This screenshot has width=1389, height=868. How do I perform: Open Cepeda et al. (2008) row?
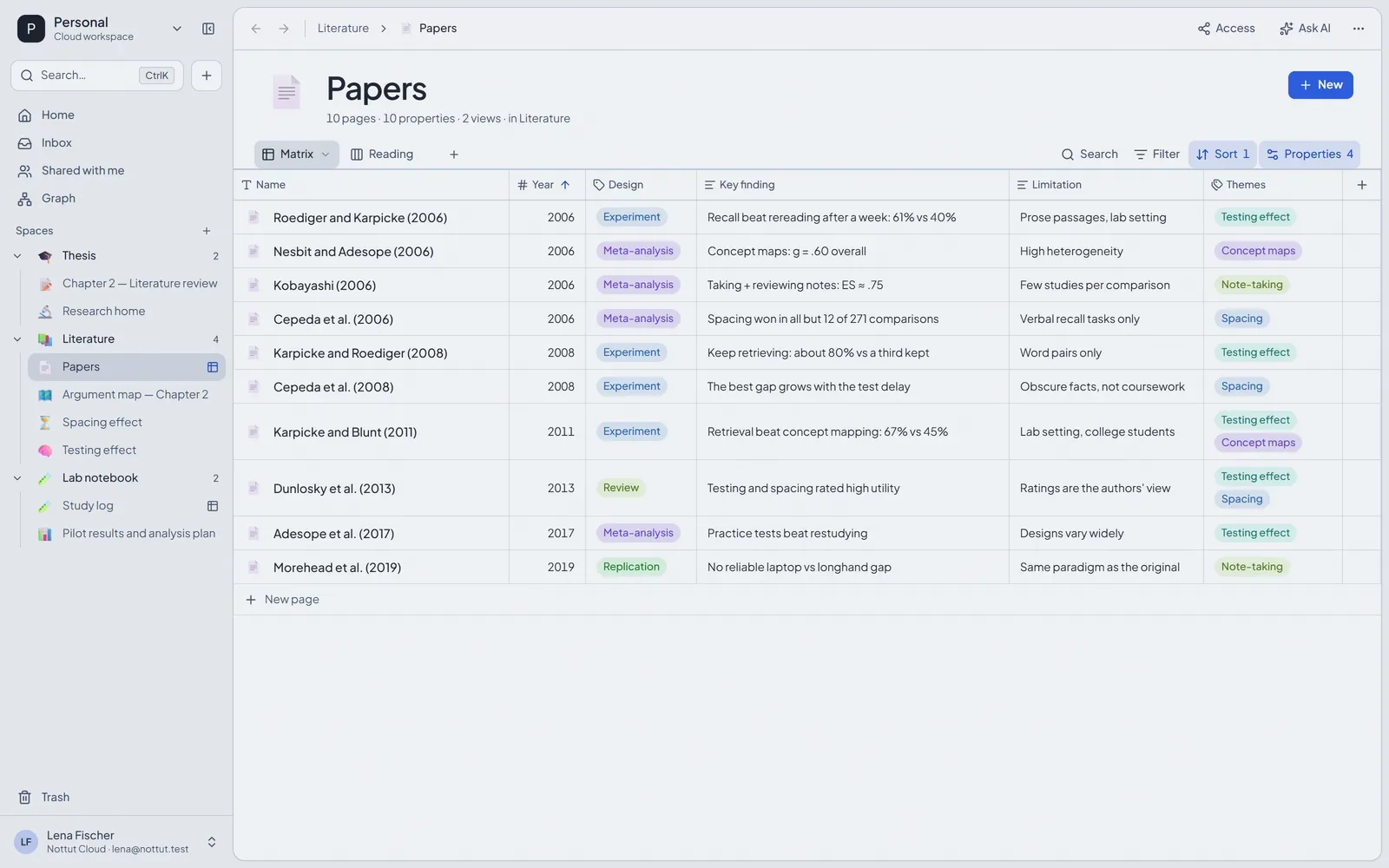point(333,387)
